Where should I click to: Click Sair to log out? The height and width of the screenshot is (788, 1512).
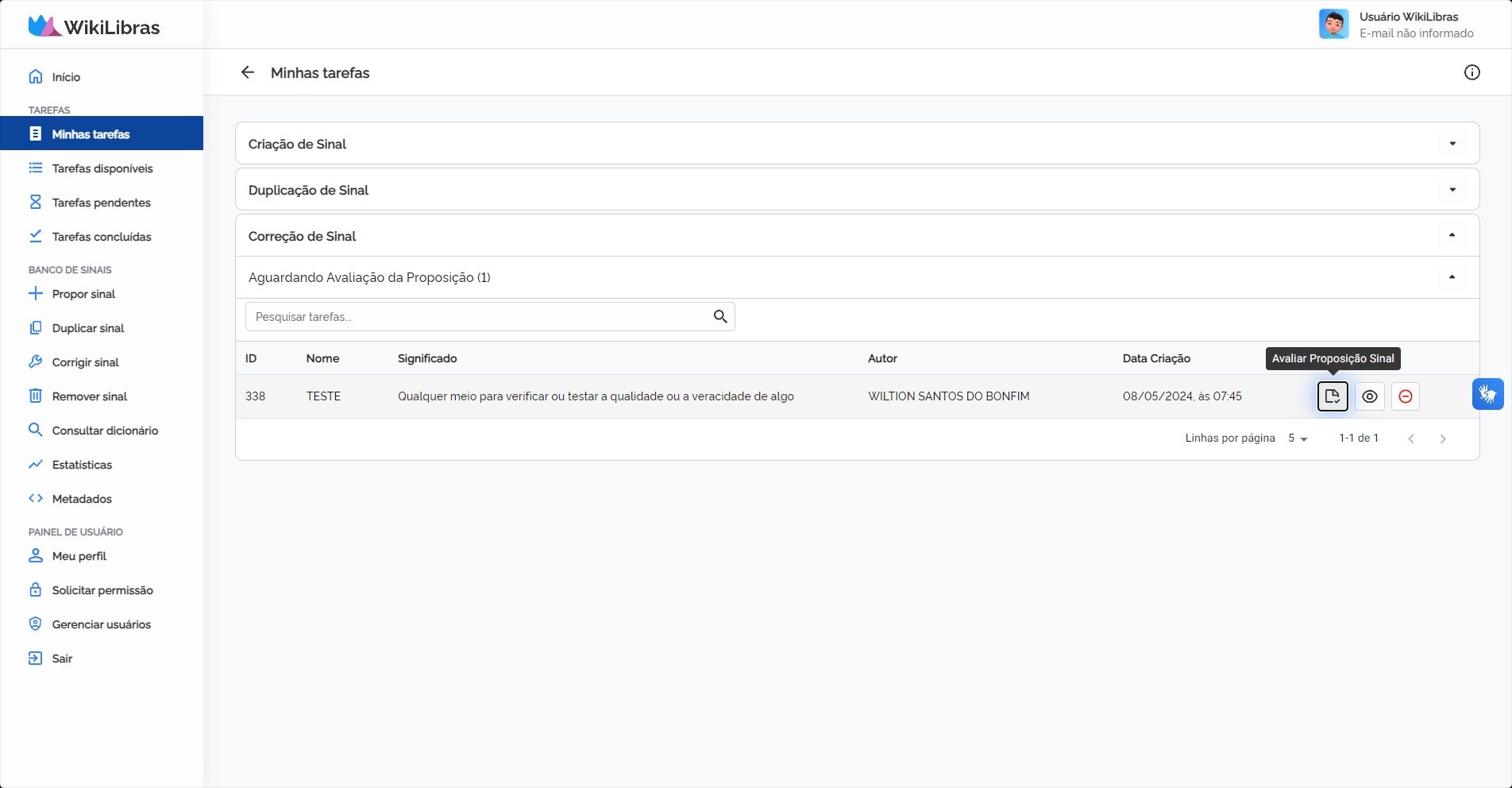62,659
